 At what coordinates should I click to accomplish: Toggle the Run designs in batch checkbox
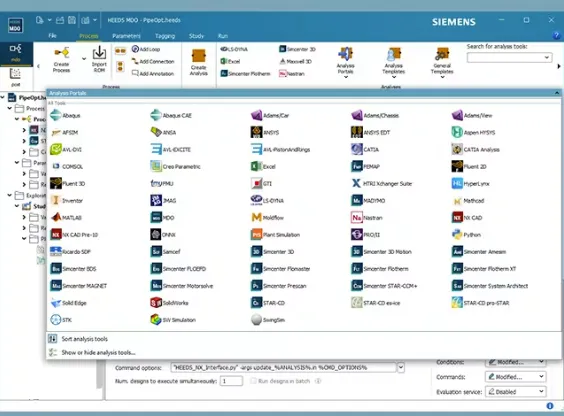point(253,381)
